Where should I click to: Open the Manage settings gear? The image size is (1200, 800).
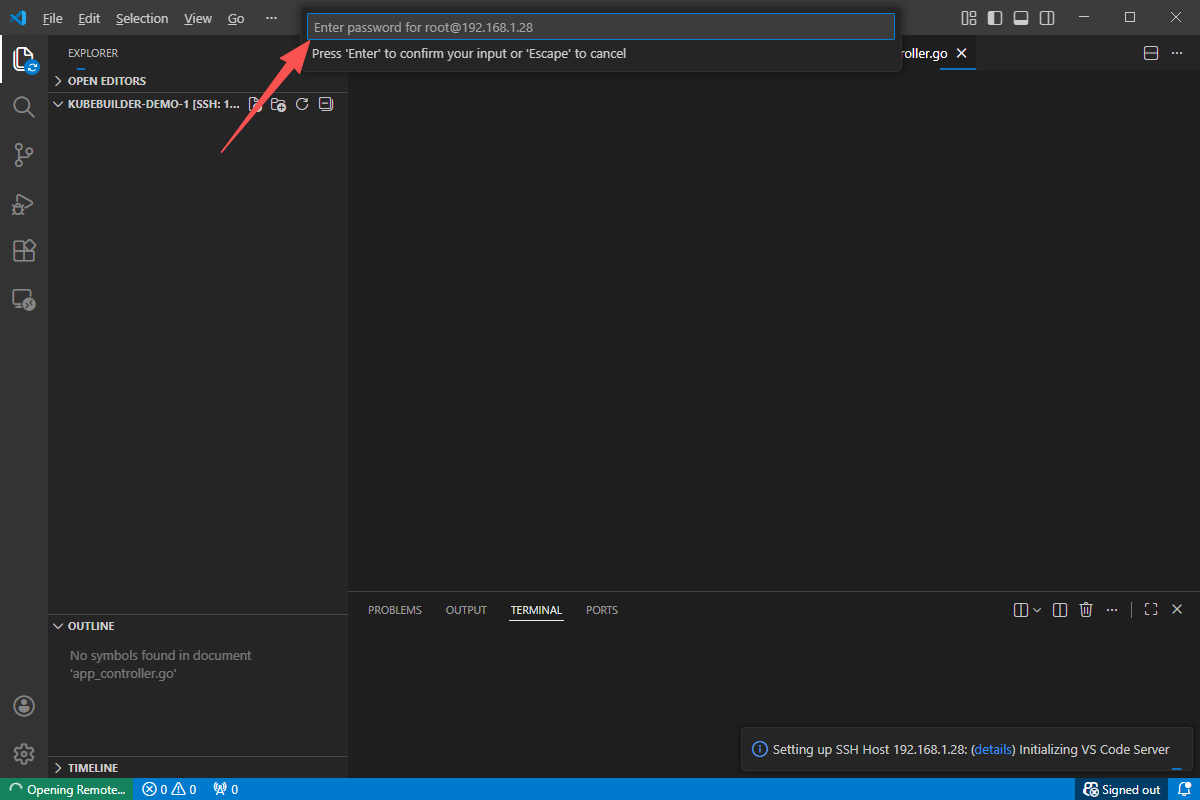[24, 753]
